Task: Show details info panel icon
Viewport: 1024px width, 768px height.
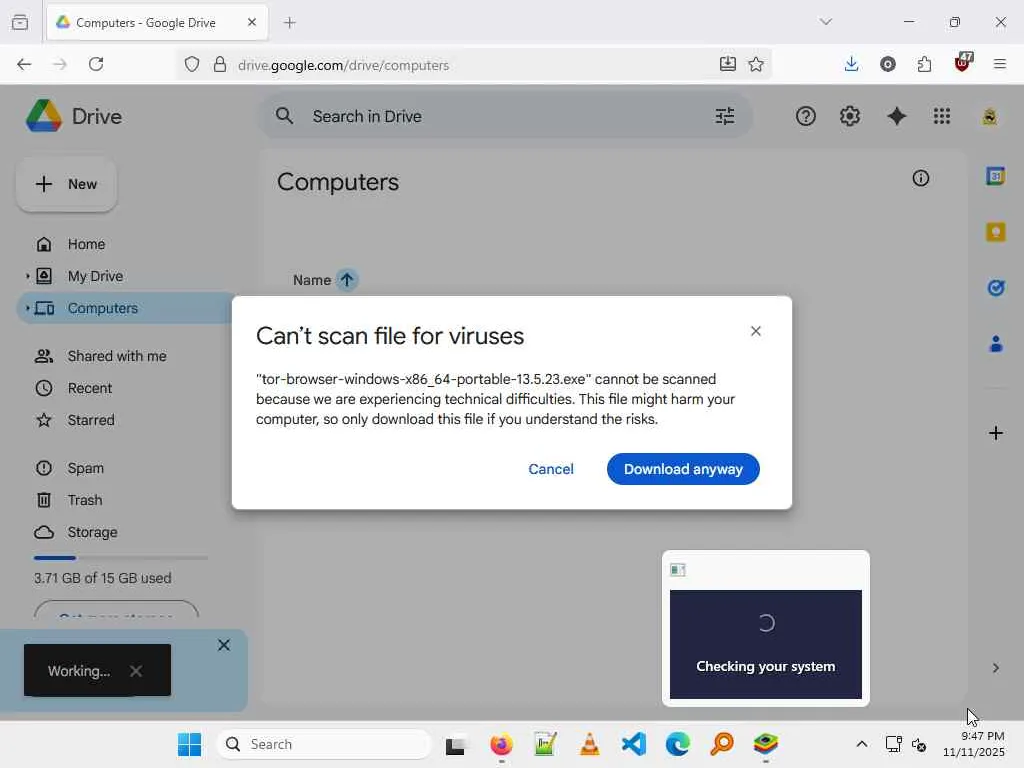Action: 921,178
